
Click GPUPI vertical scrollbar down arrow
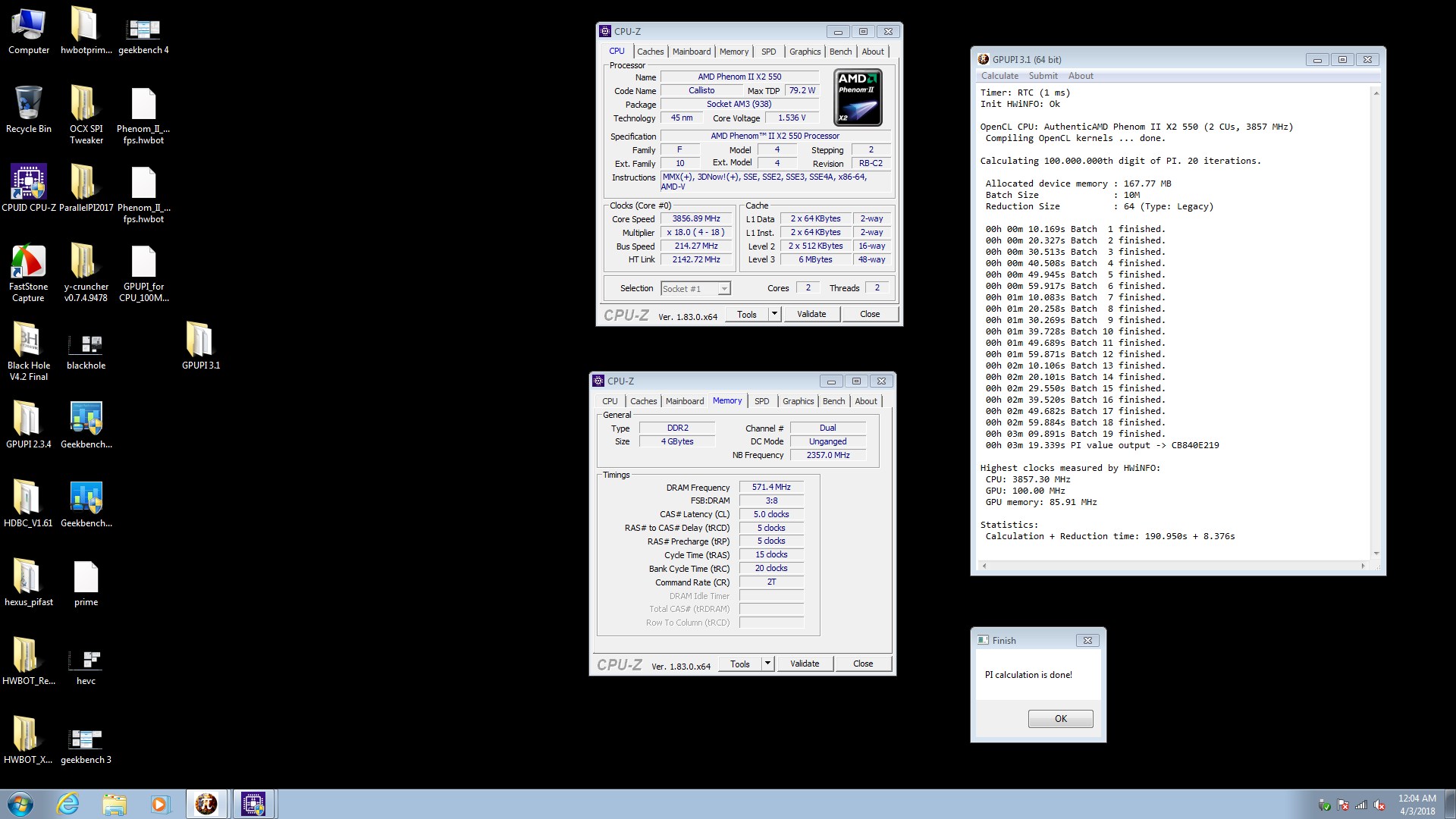click(1376, 554)
